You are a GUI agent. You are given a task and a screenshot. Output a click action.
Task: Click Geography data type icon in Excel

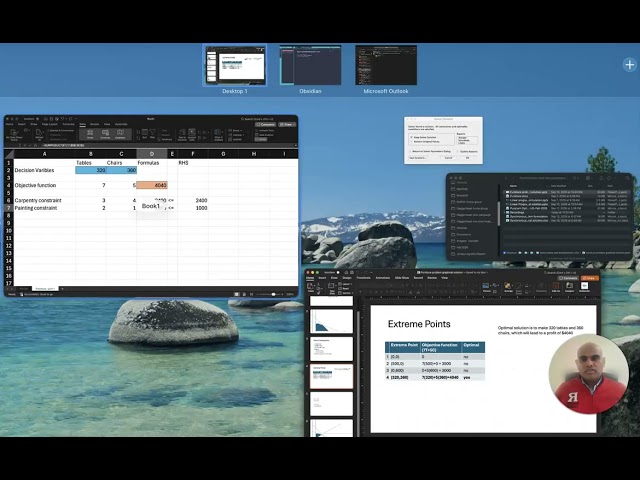coord(120,134)
